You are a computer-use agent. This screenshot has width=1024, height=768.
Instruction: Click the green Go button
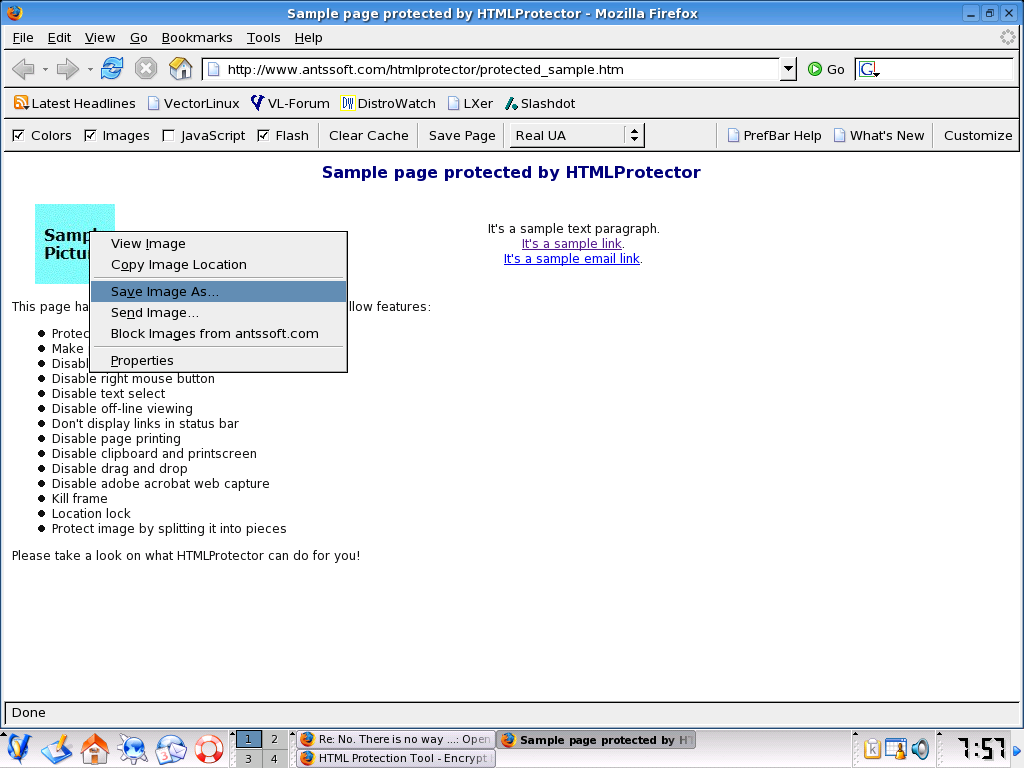(826, 69)
